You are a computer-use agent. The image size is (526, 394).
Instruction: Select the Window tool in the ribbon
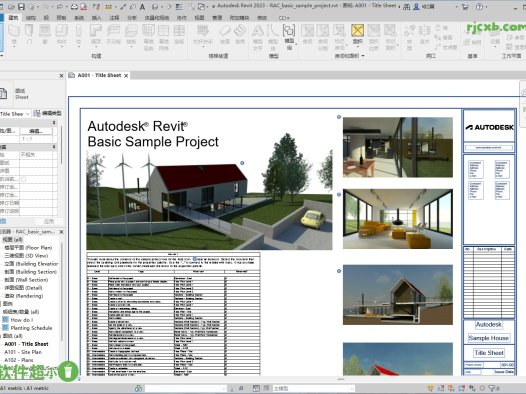45,34
